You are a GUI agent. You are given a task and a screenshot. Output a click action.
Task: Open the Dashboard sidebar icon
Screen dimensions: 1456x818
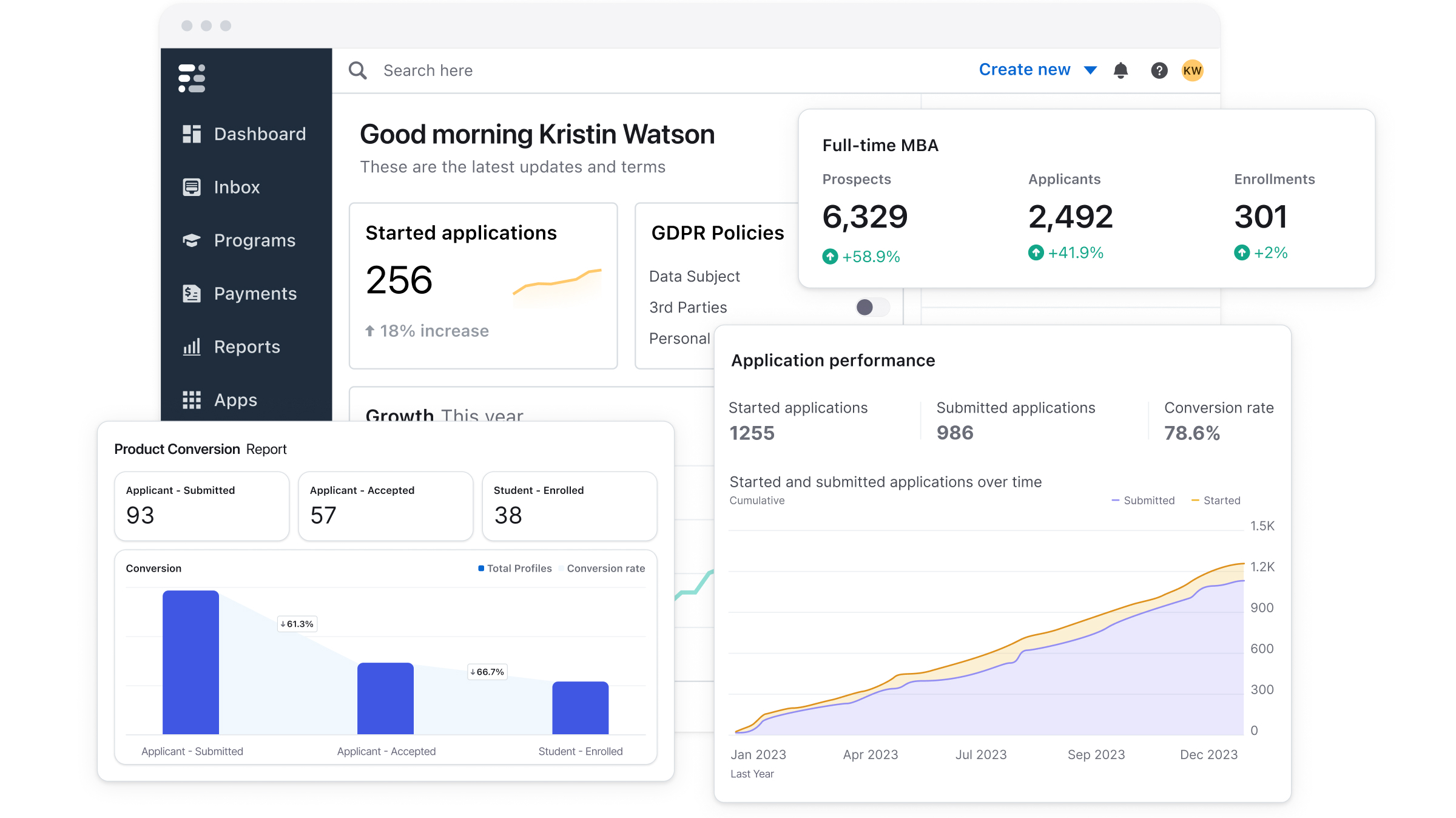point(192,134)
